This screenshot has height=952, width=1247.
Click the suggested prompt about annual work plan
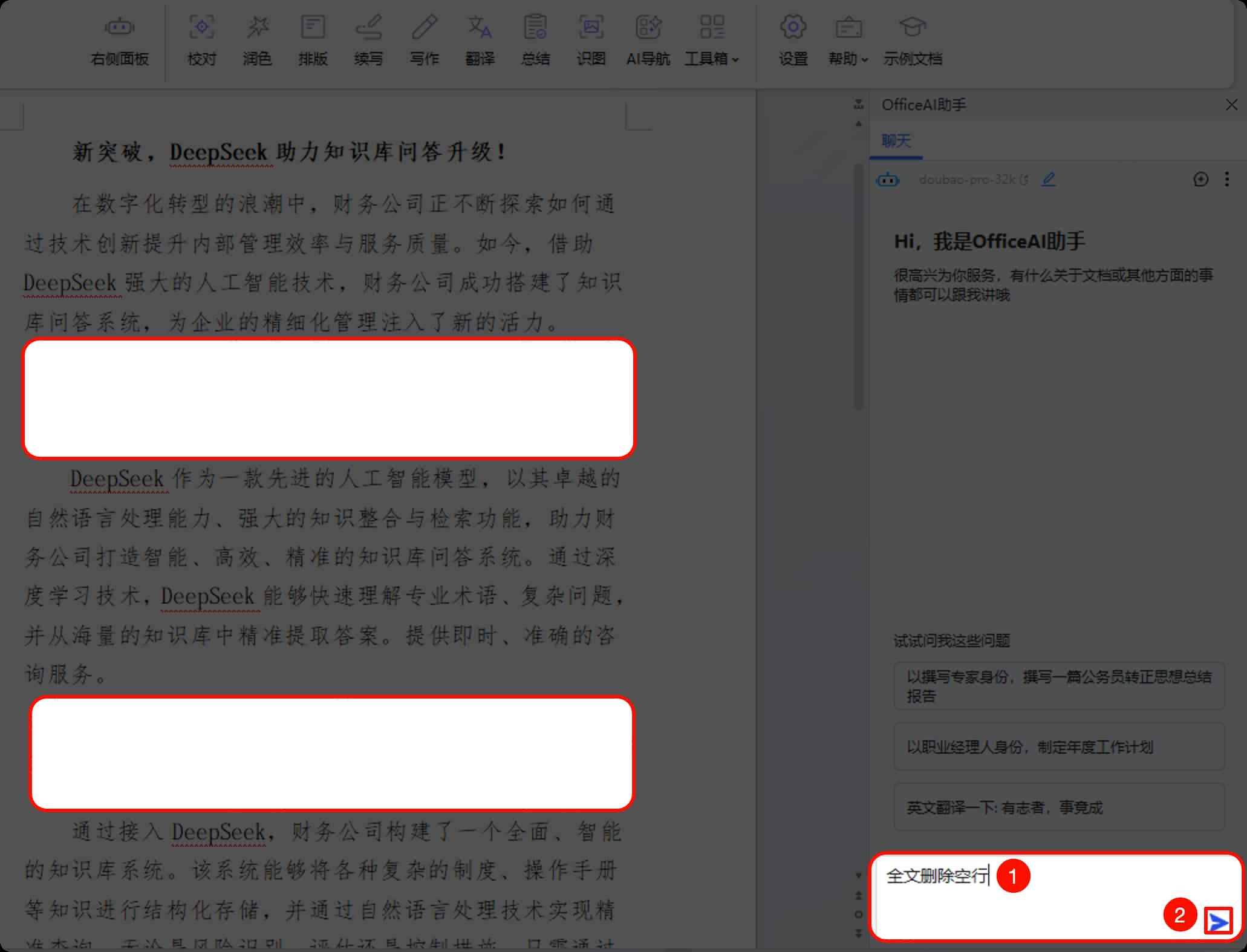click(x=1058, y=746)
